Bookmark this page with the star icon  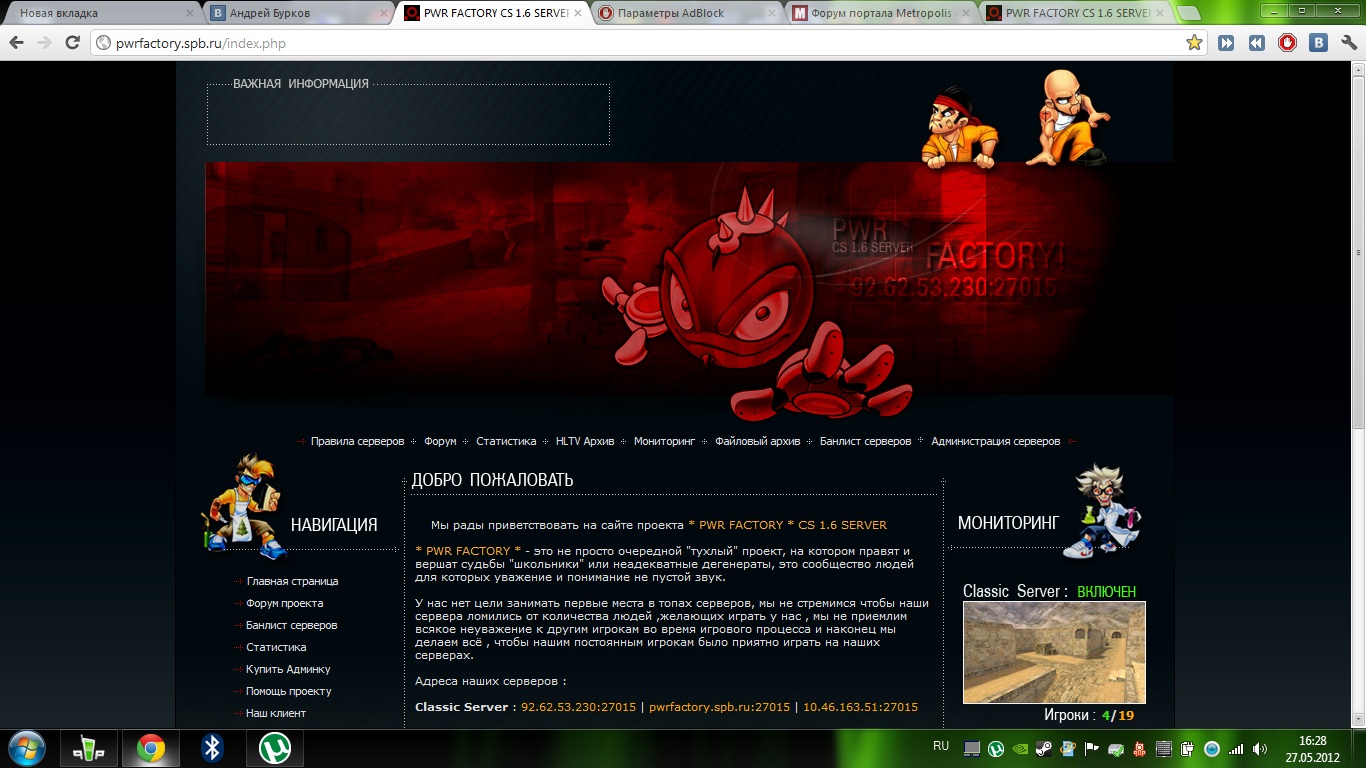pos(1194,43)
